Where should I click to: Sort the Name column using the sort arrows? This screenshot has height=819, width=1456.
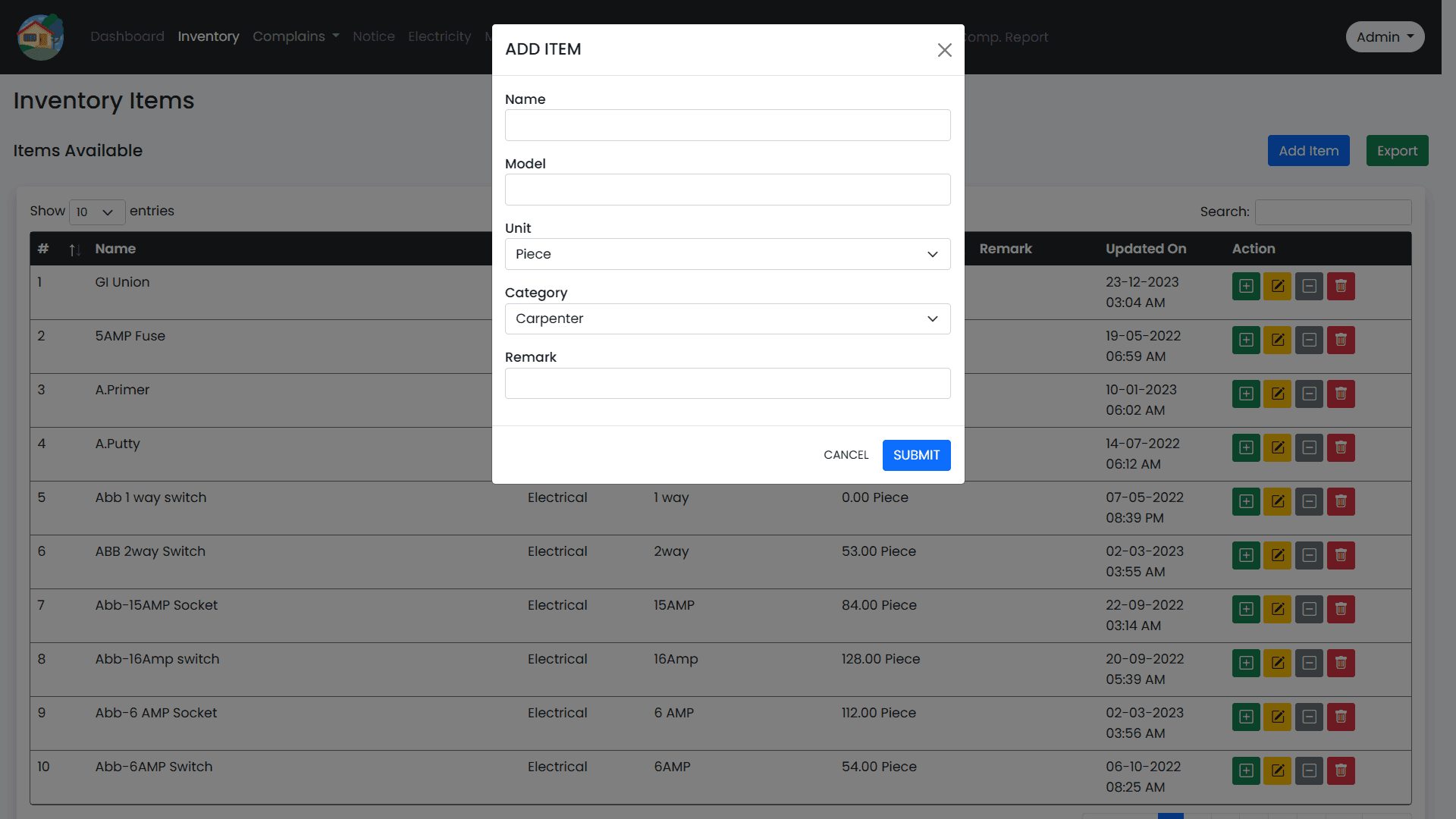click(x=74, y=249)
